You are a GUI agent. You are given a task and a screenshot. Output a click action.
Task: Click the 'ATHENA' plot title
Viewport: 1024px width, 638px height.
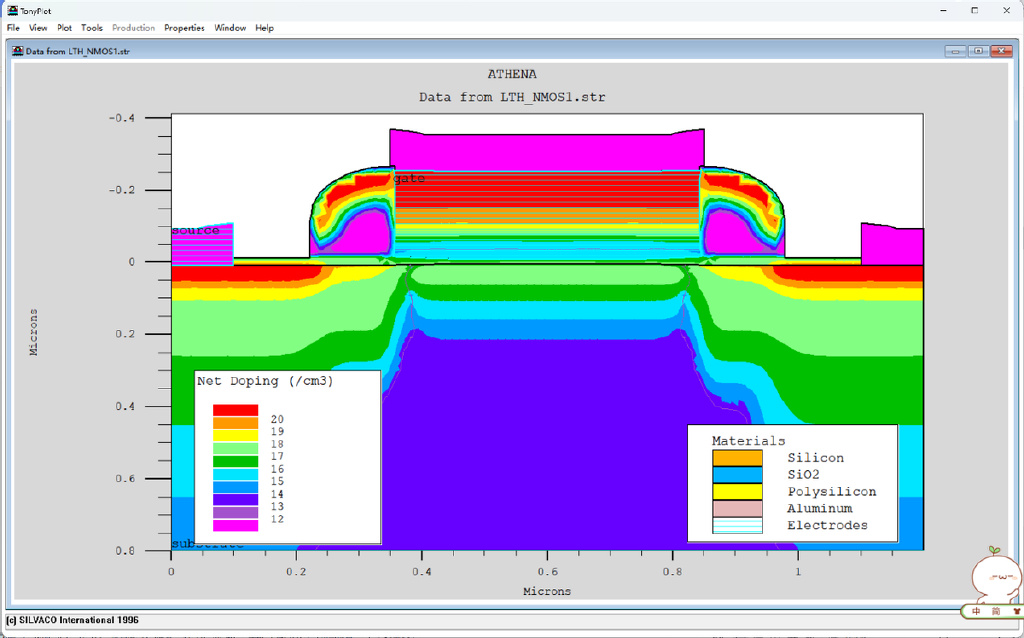tap(512, 74)
